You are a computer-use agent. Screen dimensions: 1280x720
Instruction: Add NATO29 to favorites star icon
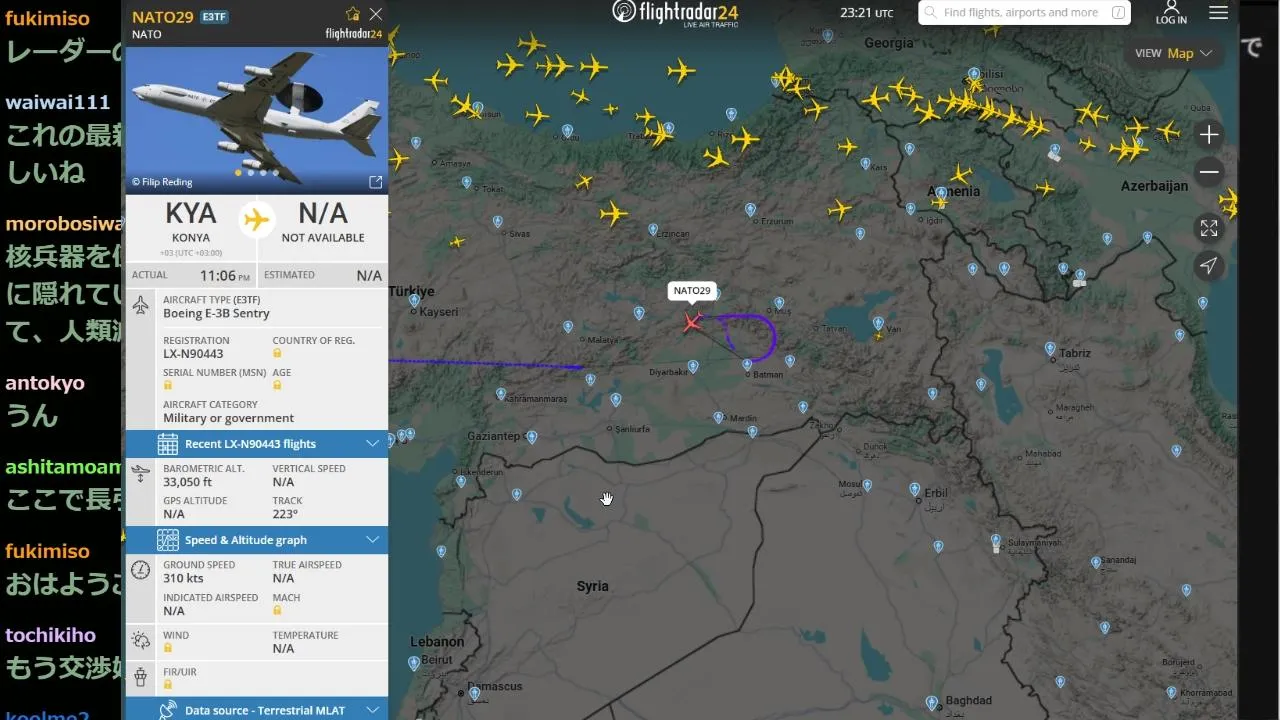[352, 14]
